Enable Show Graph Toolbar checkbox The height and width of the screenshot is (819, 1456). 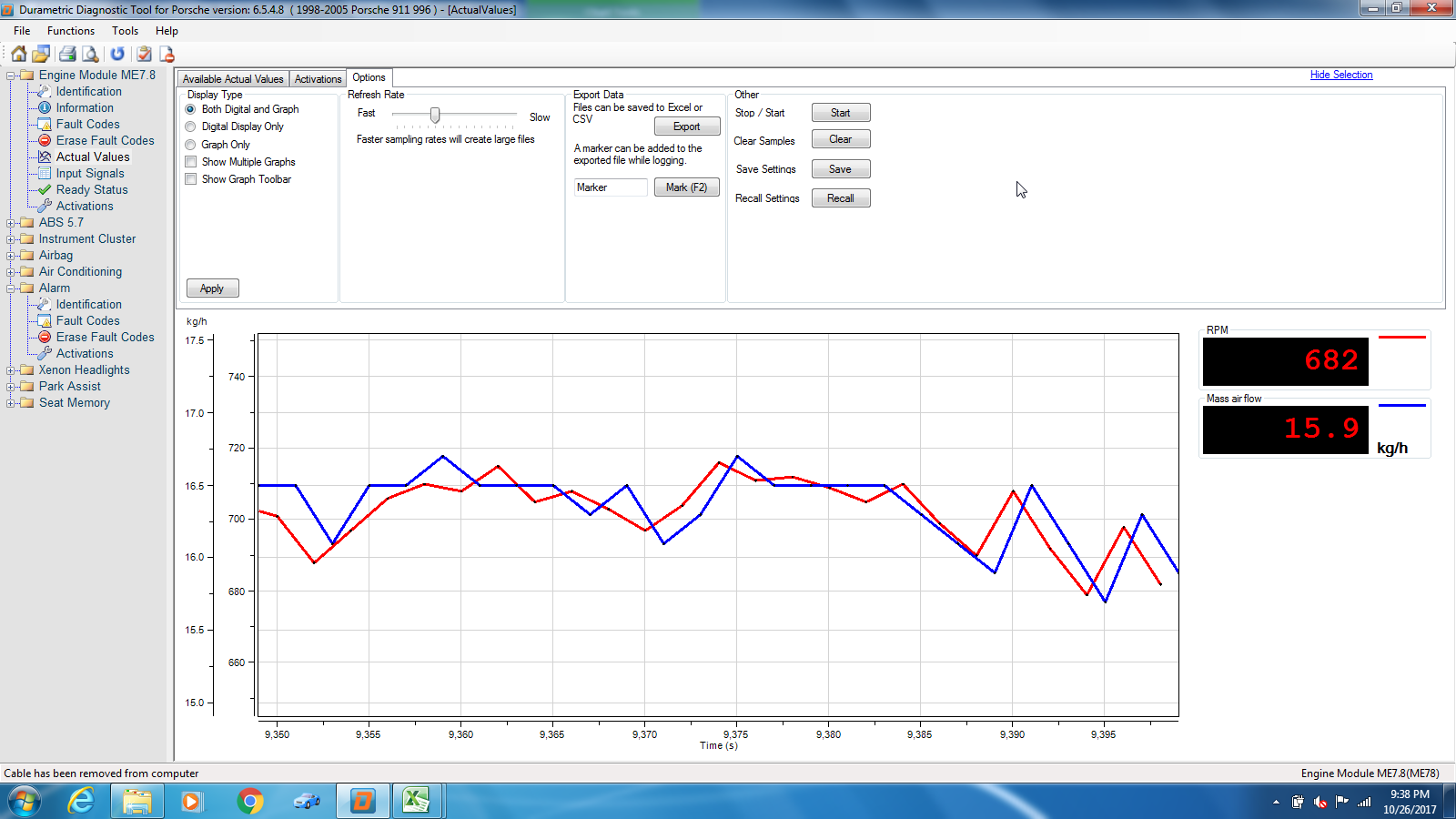(190, 179)
